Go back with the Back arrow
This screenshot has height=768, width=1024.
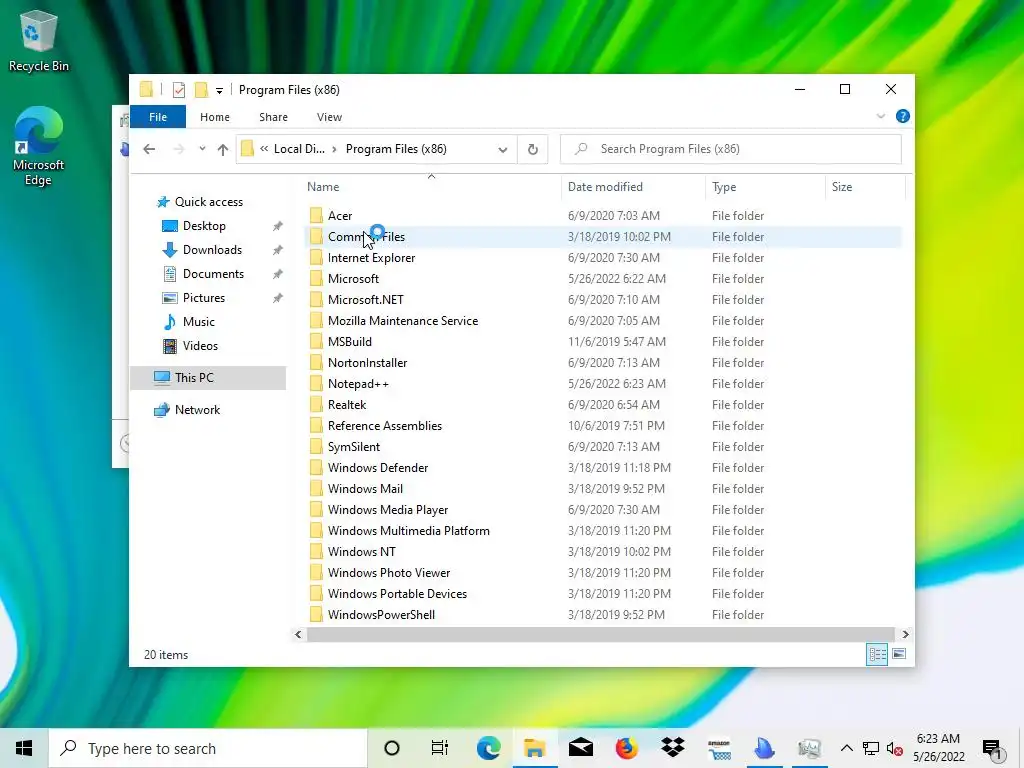[x=150, y=150]
